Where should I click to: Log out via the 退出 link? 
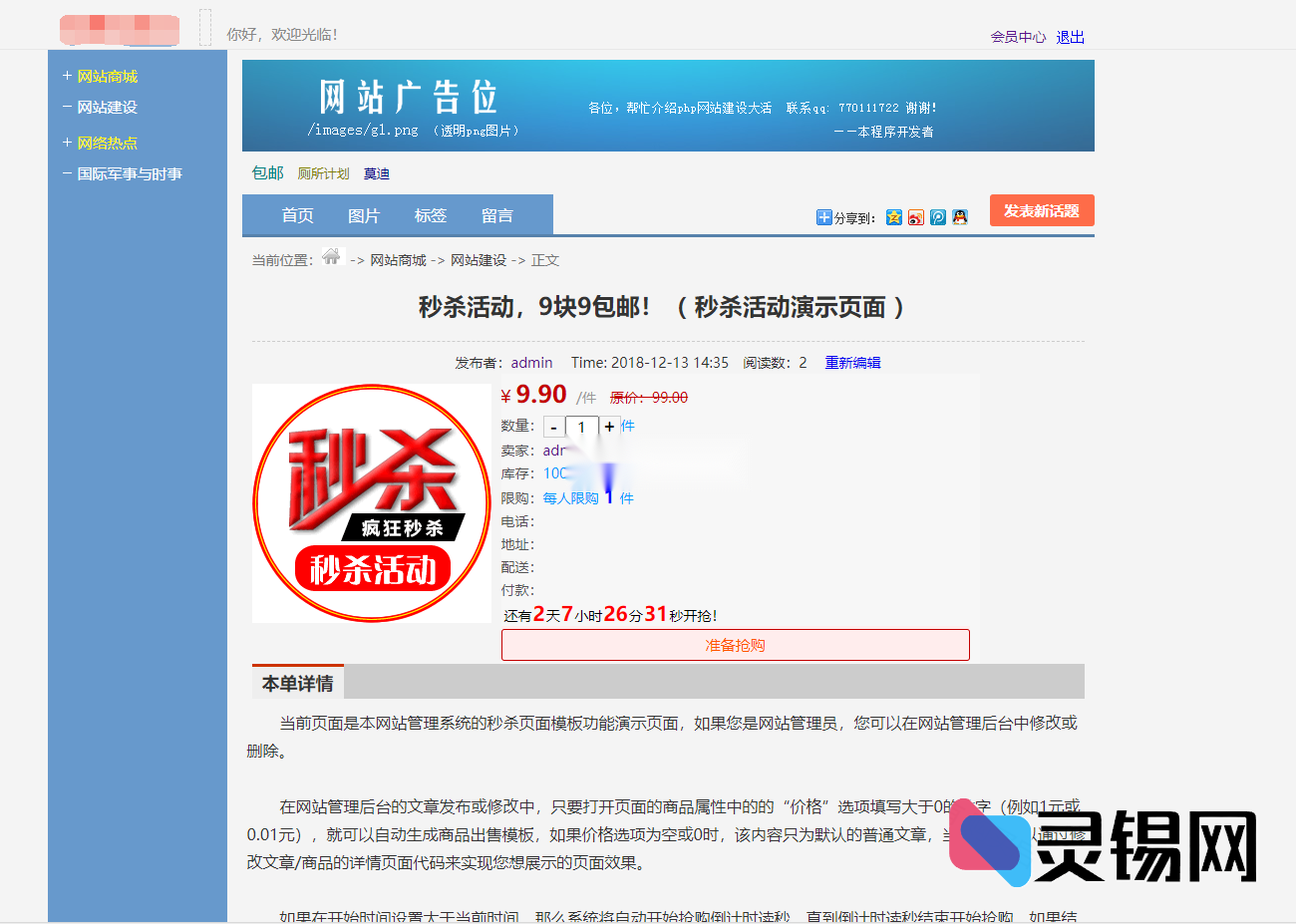[x=1069, y=37]
